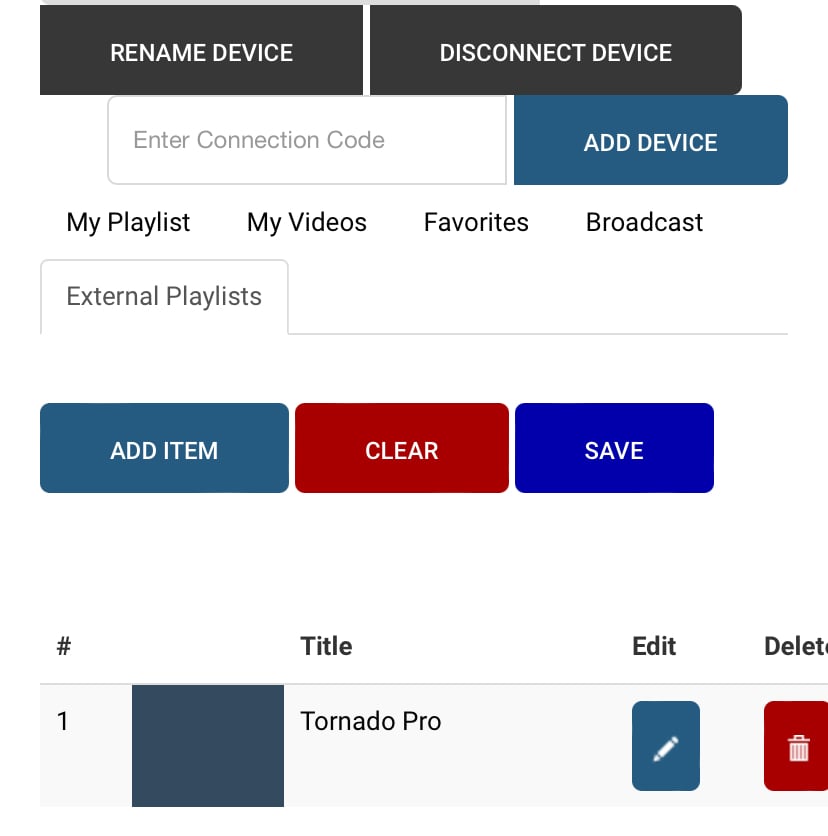Go to the Favorites tab

(476, 222)
